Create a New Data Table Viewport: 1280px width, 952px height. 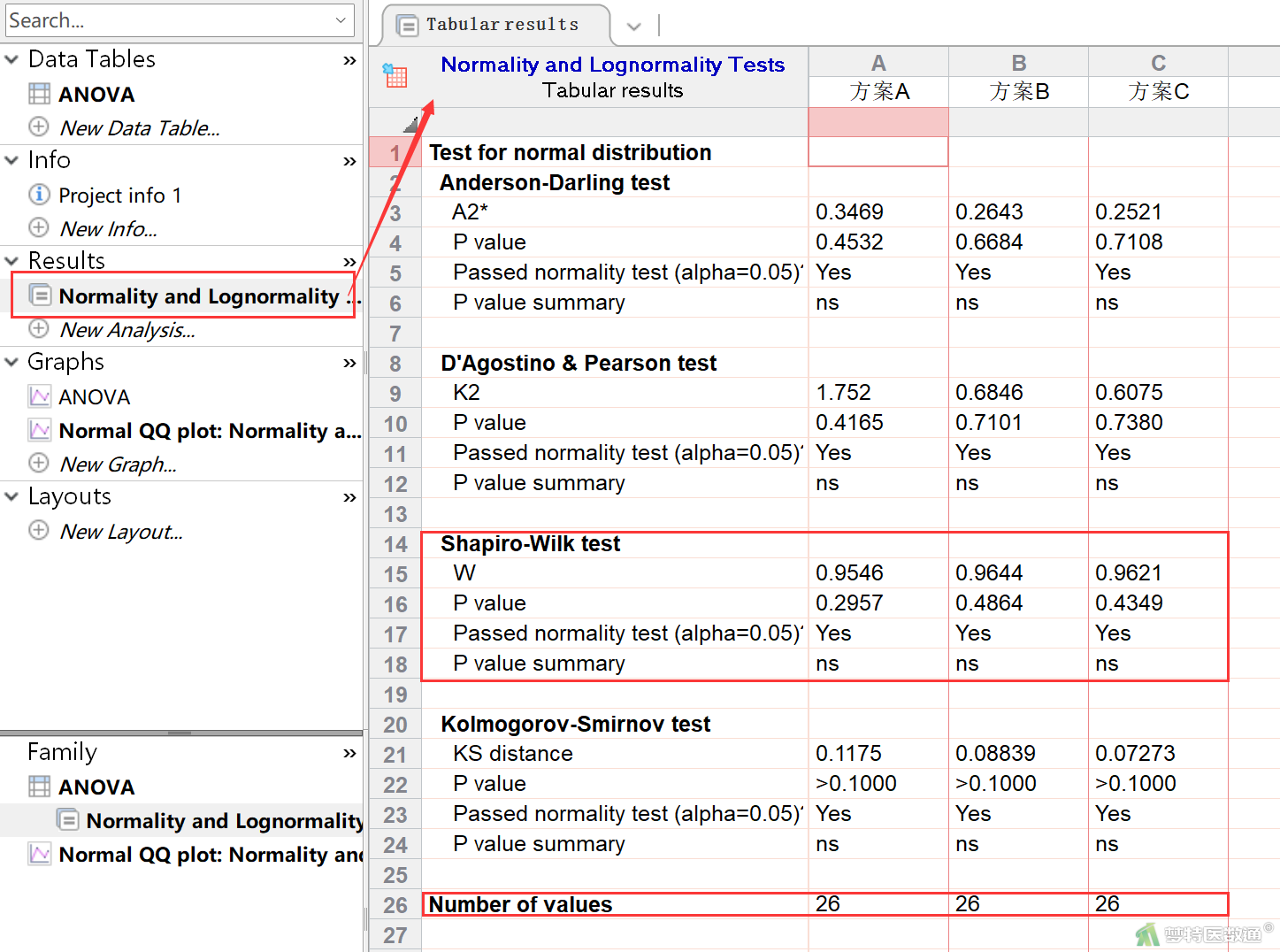coord(140,127)
